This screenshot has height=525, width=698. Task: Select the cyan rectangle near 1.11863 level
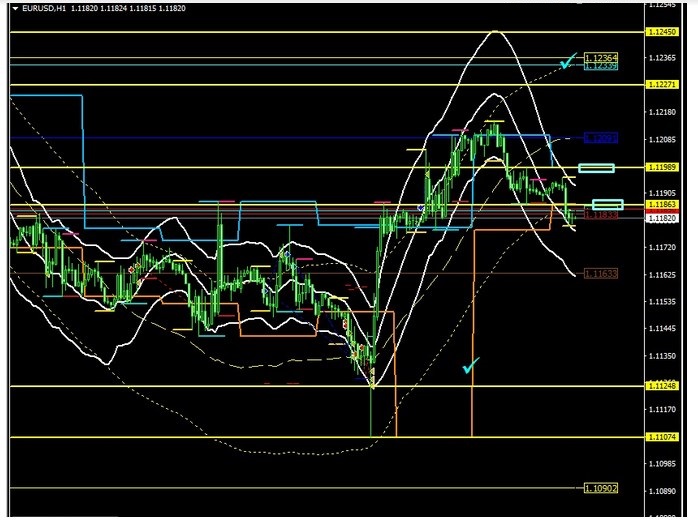[x=607, y=204]
